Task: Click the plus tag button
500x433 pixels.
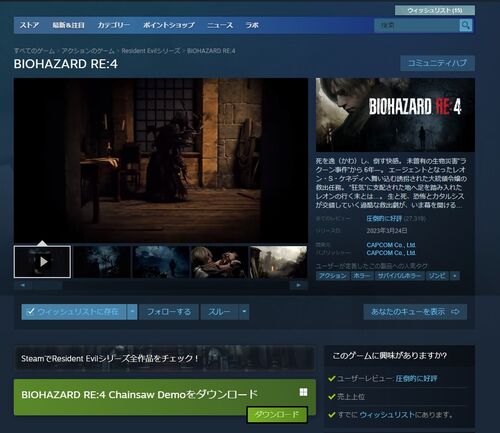Action: click(455, 276)
